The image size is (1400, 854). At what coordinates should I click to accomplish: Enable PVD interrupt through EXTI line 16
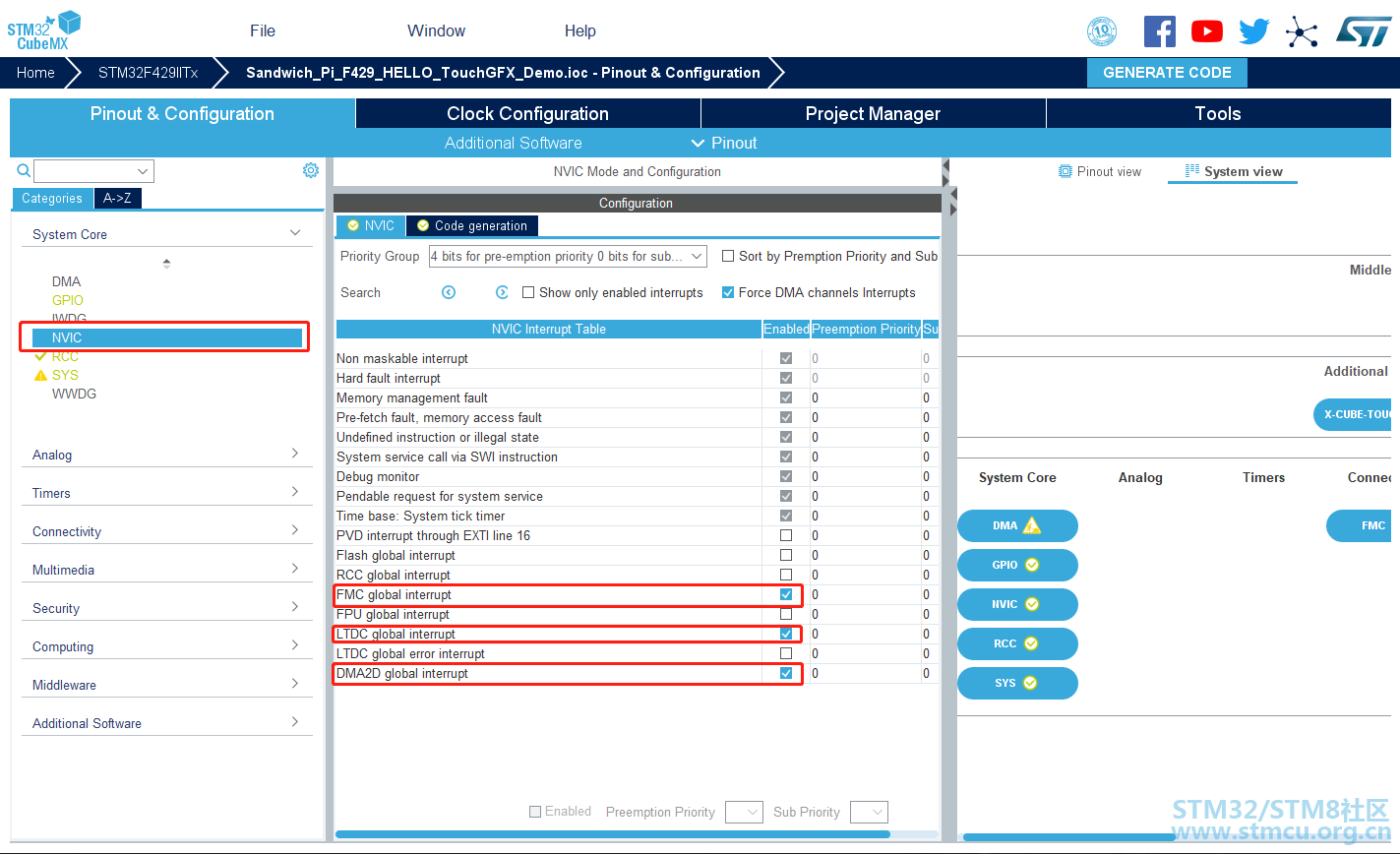coord(786,535)
